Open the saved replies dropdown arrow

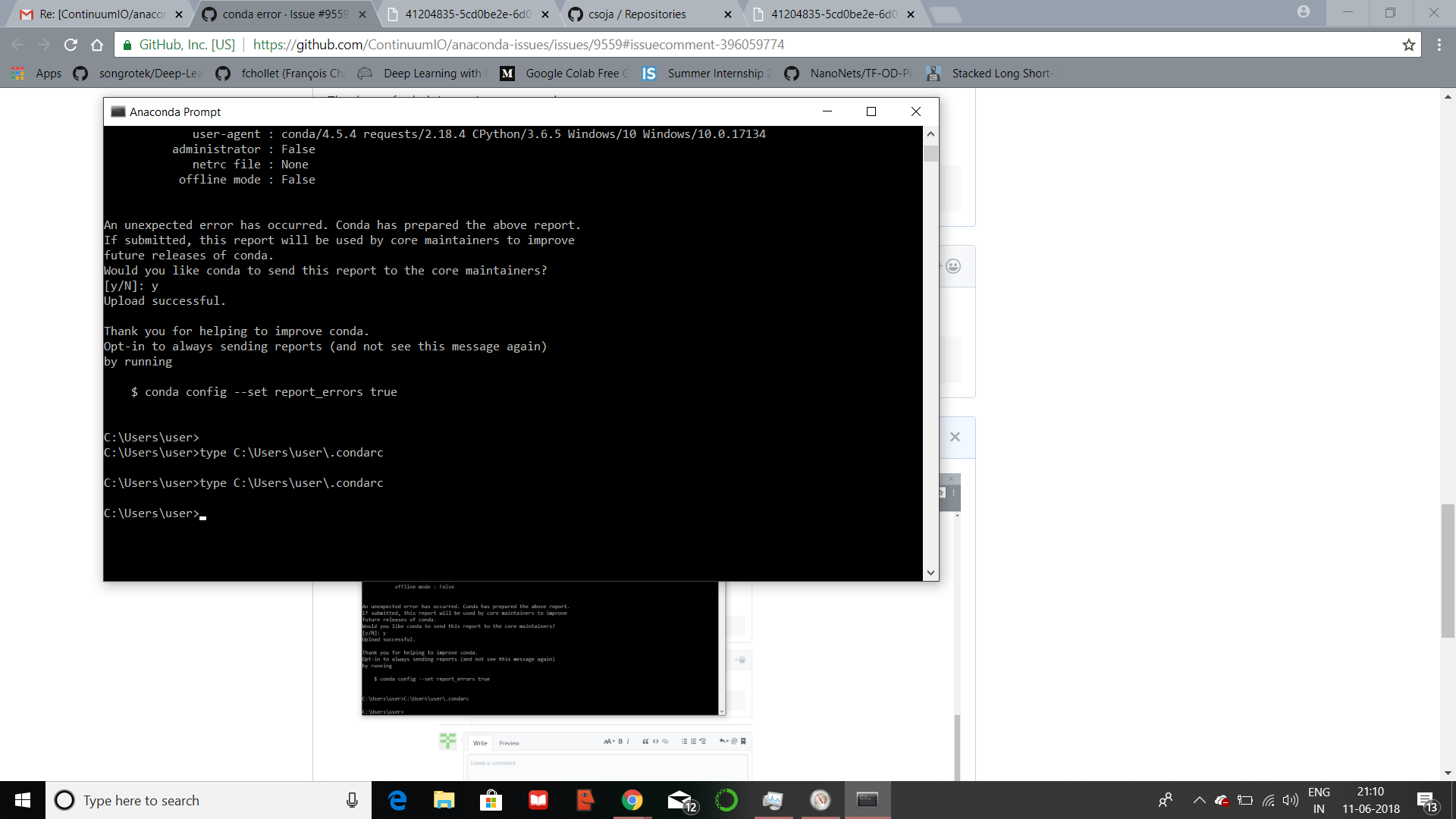pyautogui.click(x=724, y=741)
